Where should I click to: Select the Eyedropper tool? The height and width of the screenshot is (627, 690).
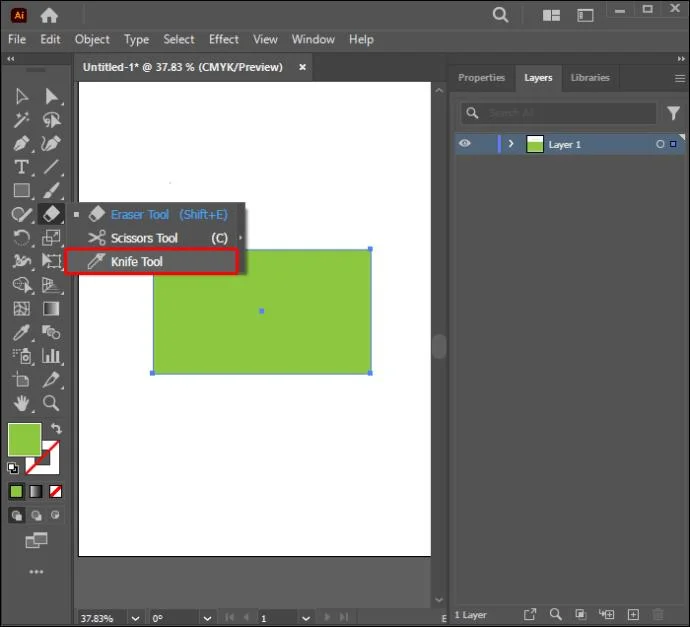pyautogui.click(x=21, y=333)
